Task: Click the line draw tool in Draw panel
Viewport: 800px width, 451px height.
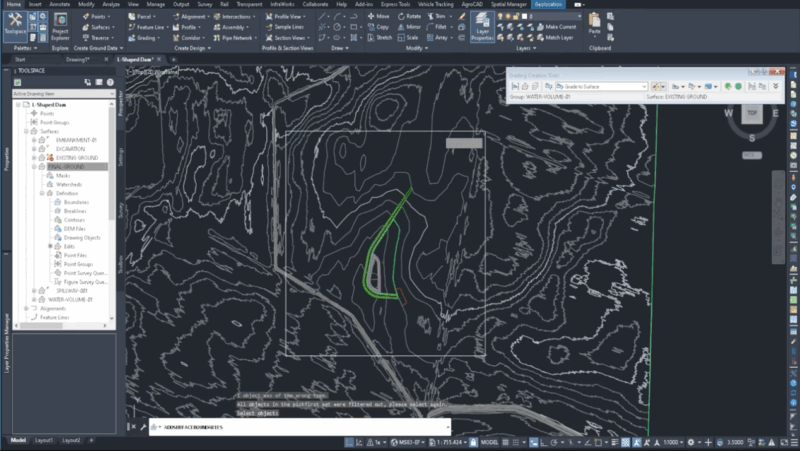Action: 322,16
